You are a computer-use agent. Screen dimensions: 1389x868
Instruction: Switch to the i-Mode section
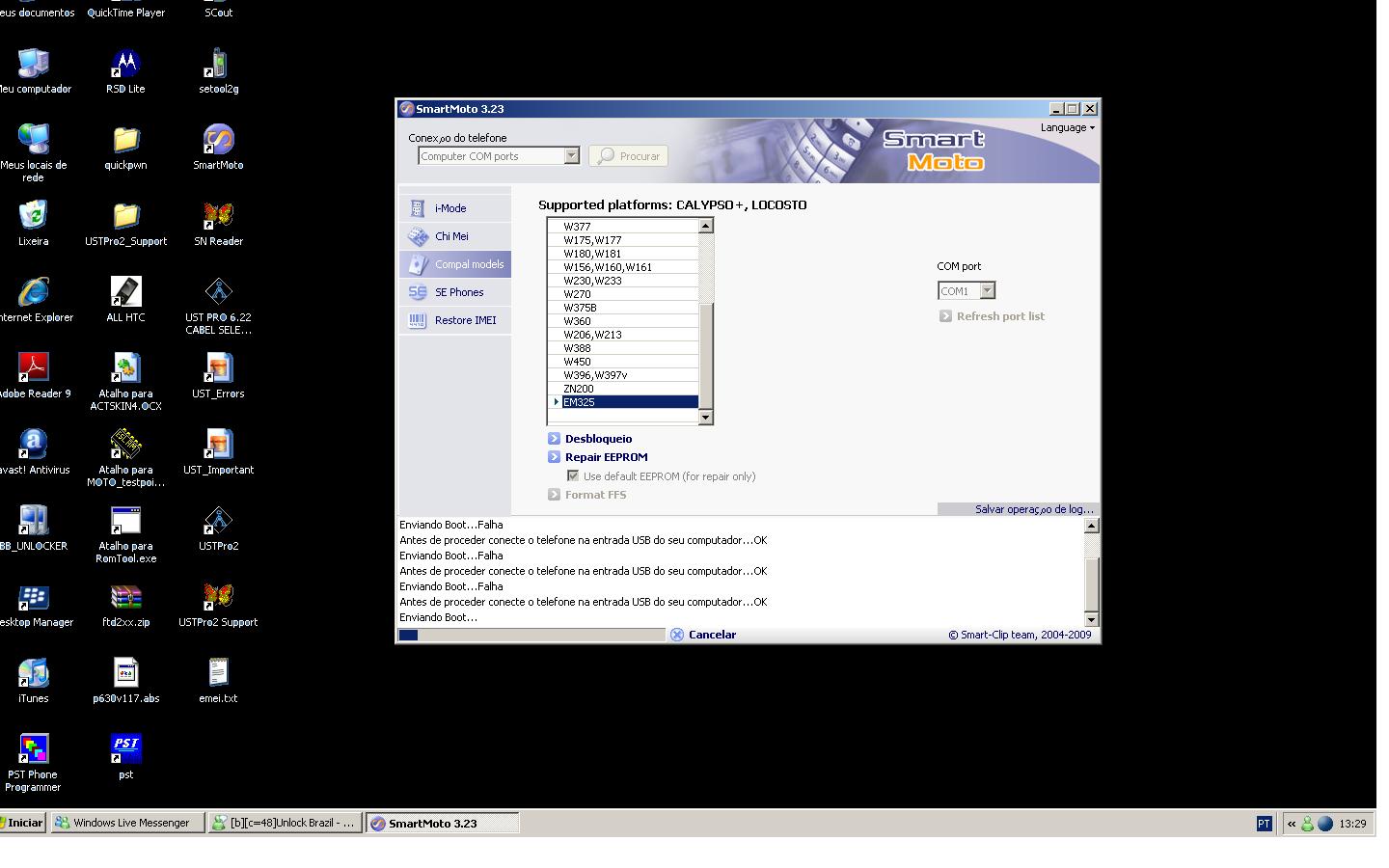(454, 208)
